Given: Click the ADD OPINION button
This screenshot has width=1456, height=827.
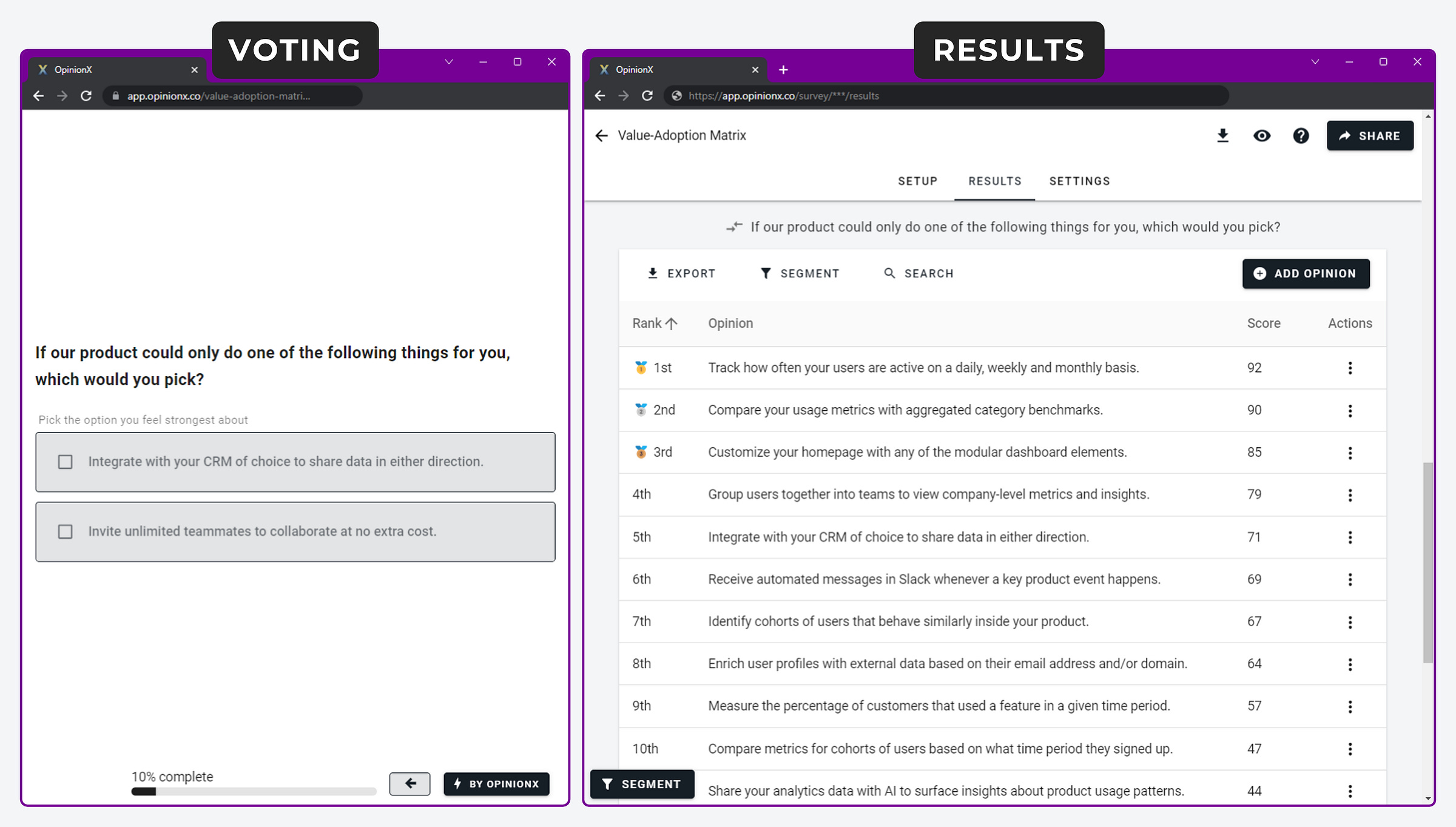Looking at the screenshot, I should (1306, 274).
